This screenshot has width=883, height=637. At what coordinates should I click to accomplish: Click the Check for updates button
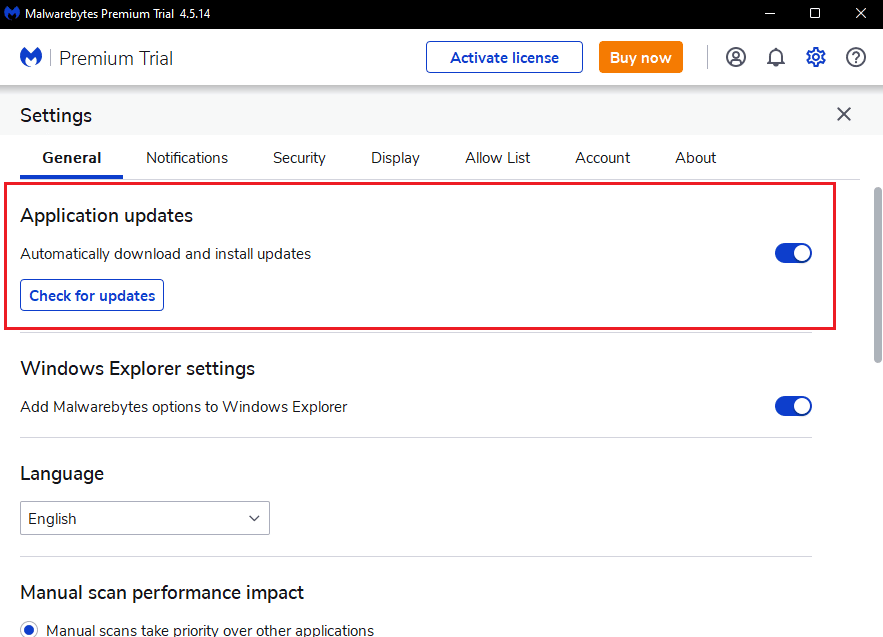pos(92,296)
